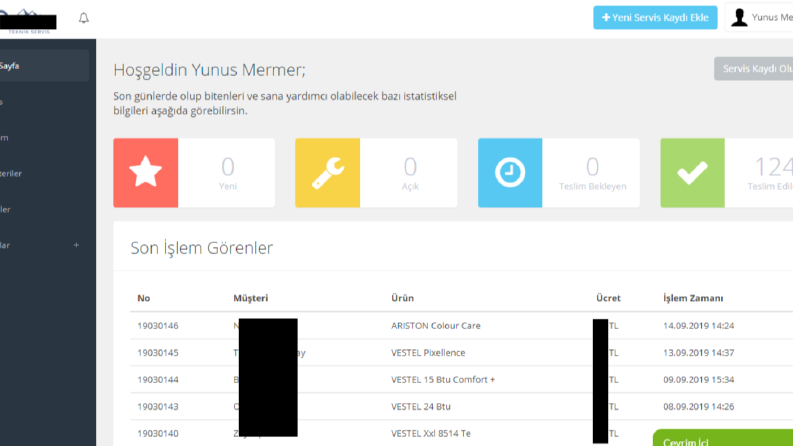Select the Sayfa sidebar item
793x446 pixels.
coord(44,66)
